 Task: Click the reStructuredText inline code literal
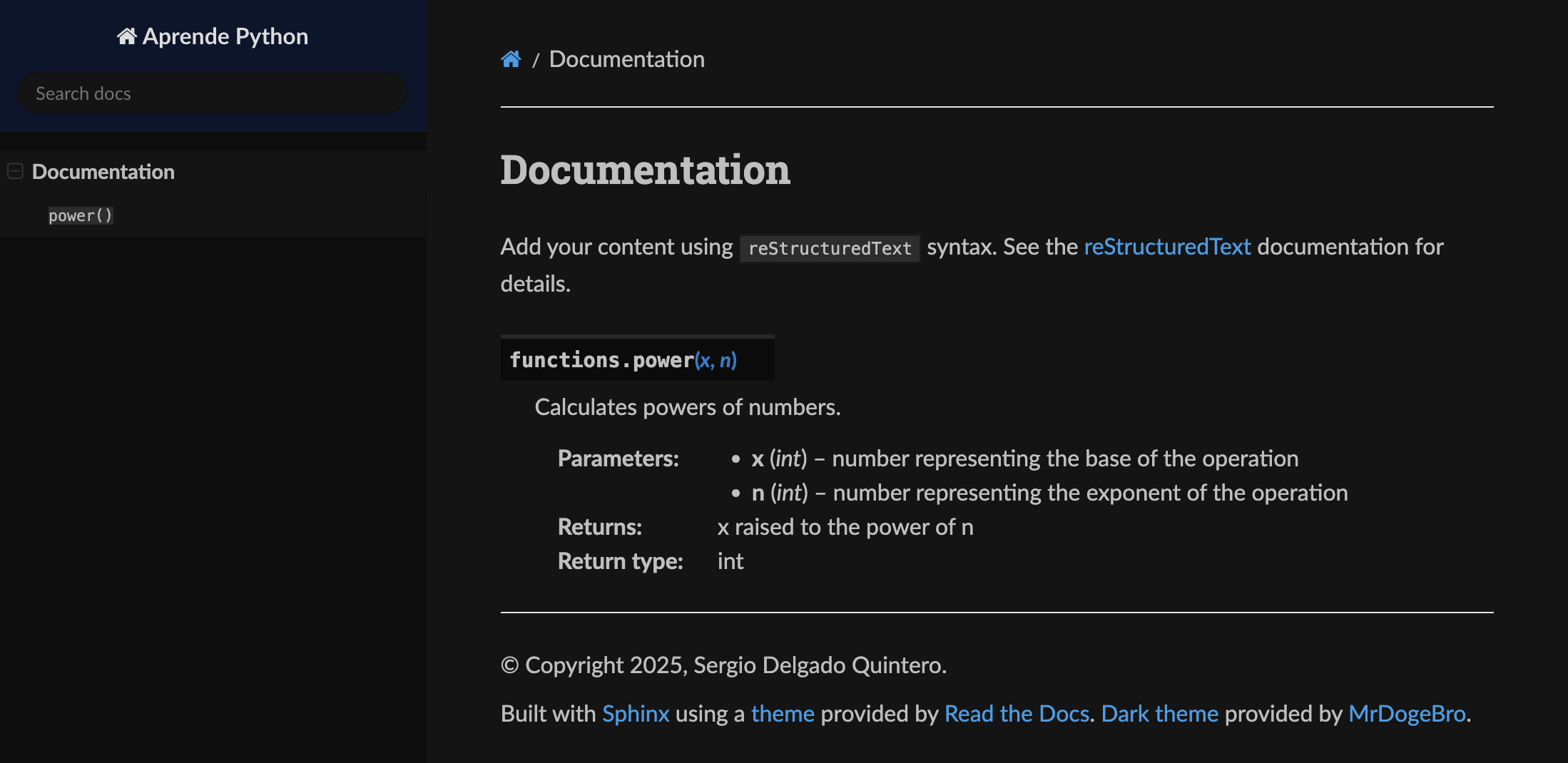[830, 248]
